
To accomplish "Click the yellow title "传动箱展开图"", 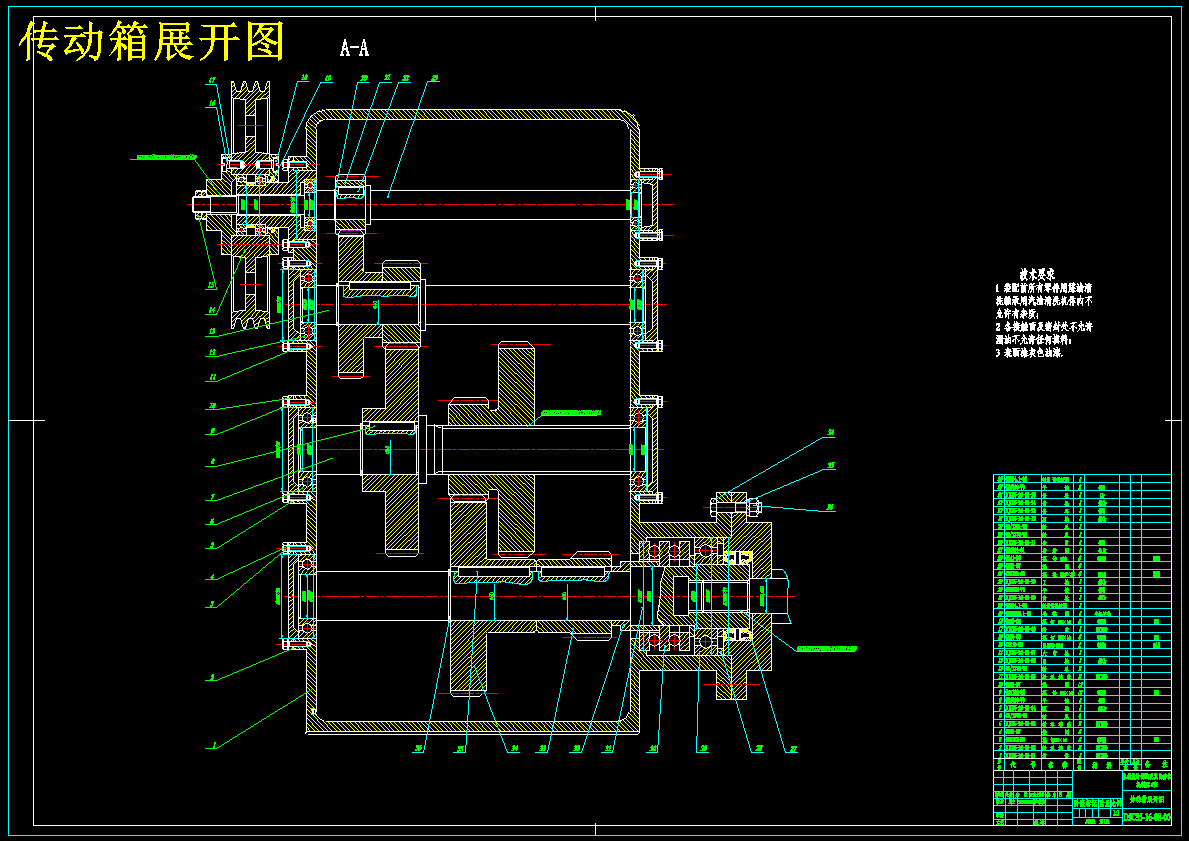I will click(152, 42).
